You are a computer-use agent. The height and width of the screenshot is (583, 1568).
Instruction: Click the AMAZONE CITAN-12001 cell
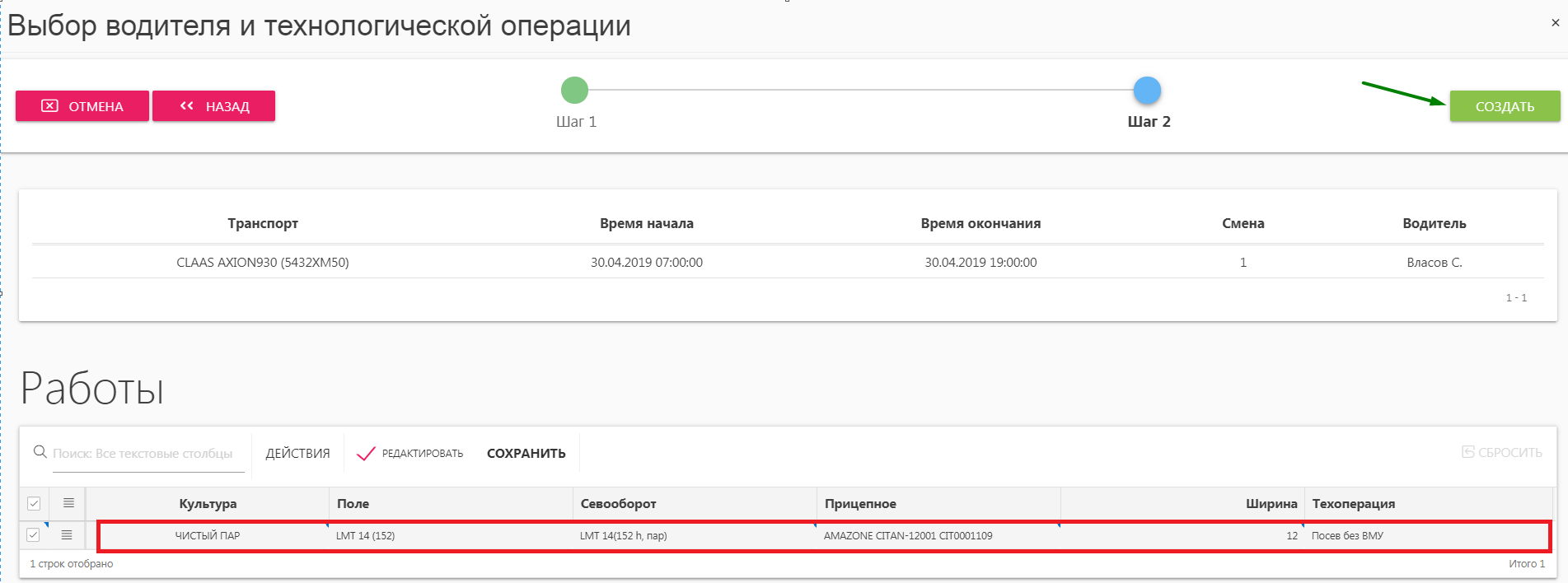(x=938, y=536)
